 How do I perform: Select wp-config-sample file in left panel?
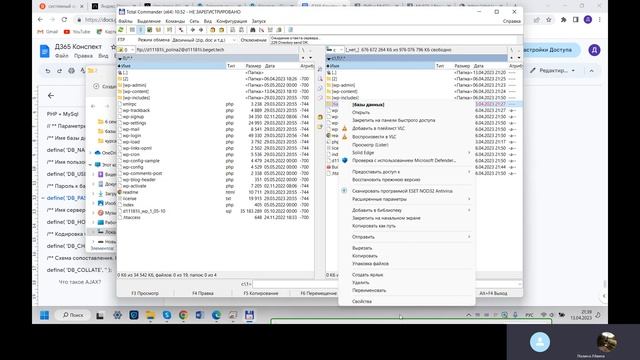coord(141,161)
